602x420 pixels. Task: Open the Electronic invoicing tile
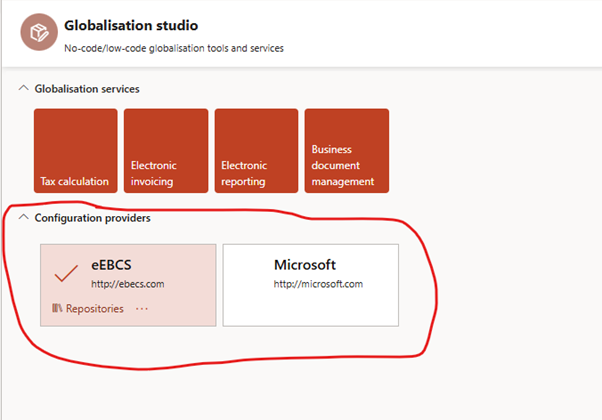(x=166, y=150)
